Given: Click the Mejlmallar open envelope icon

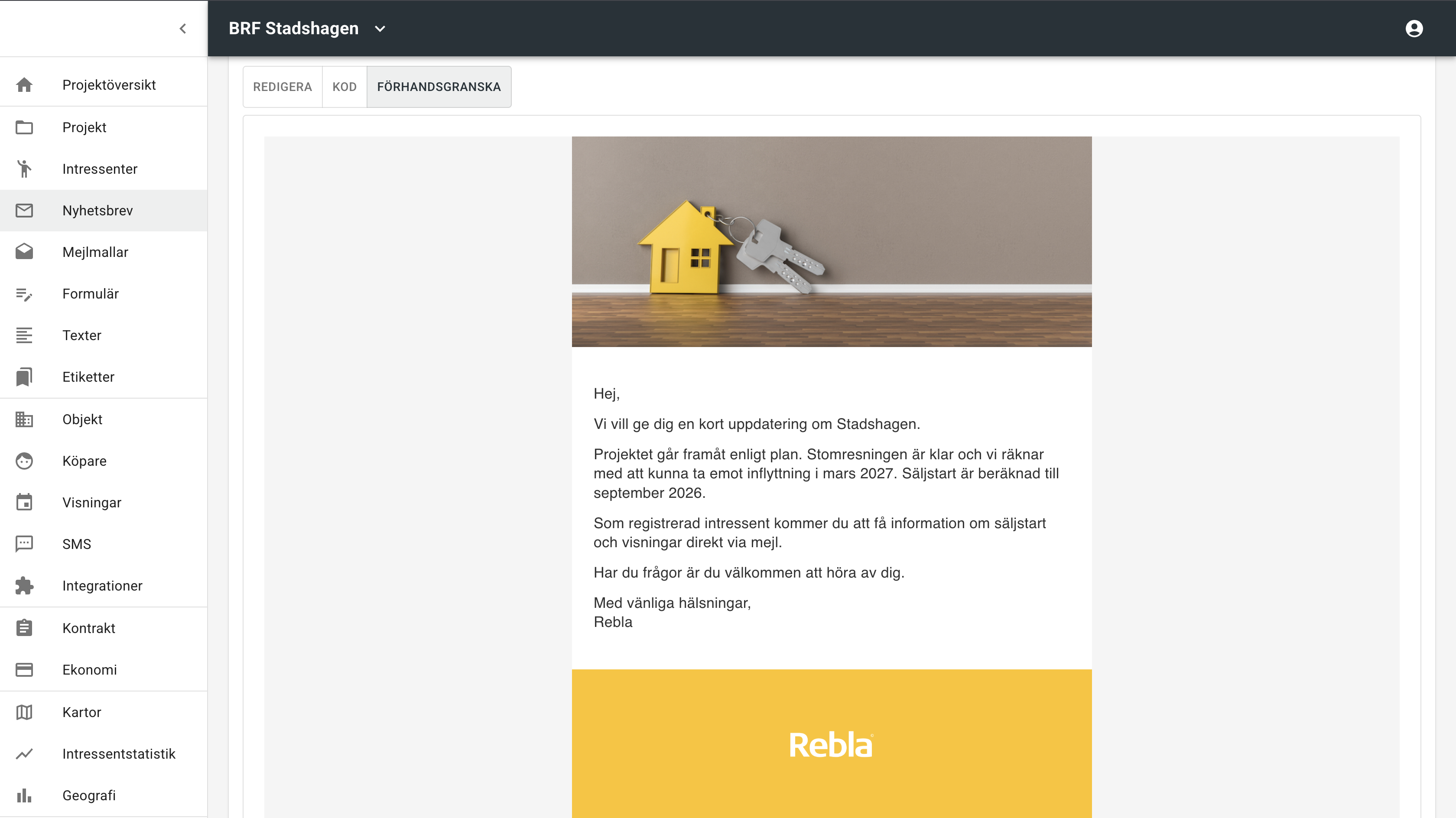Looking at the screenshot, I should [x=24, y=252].
